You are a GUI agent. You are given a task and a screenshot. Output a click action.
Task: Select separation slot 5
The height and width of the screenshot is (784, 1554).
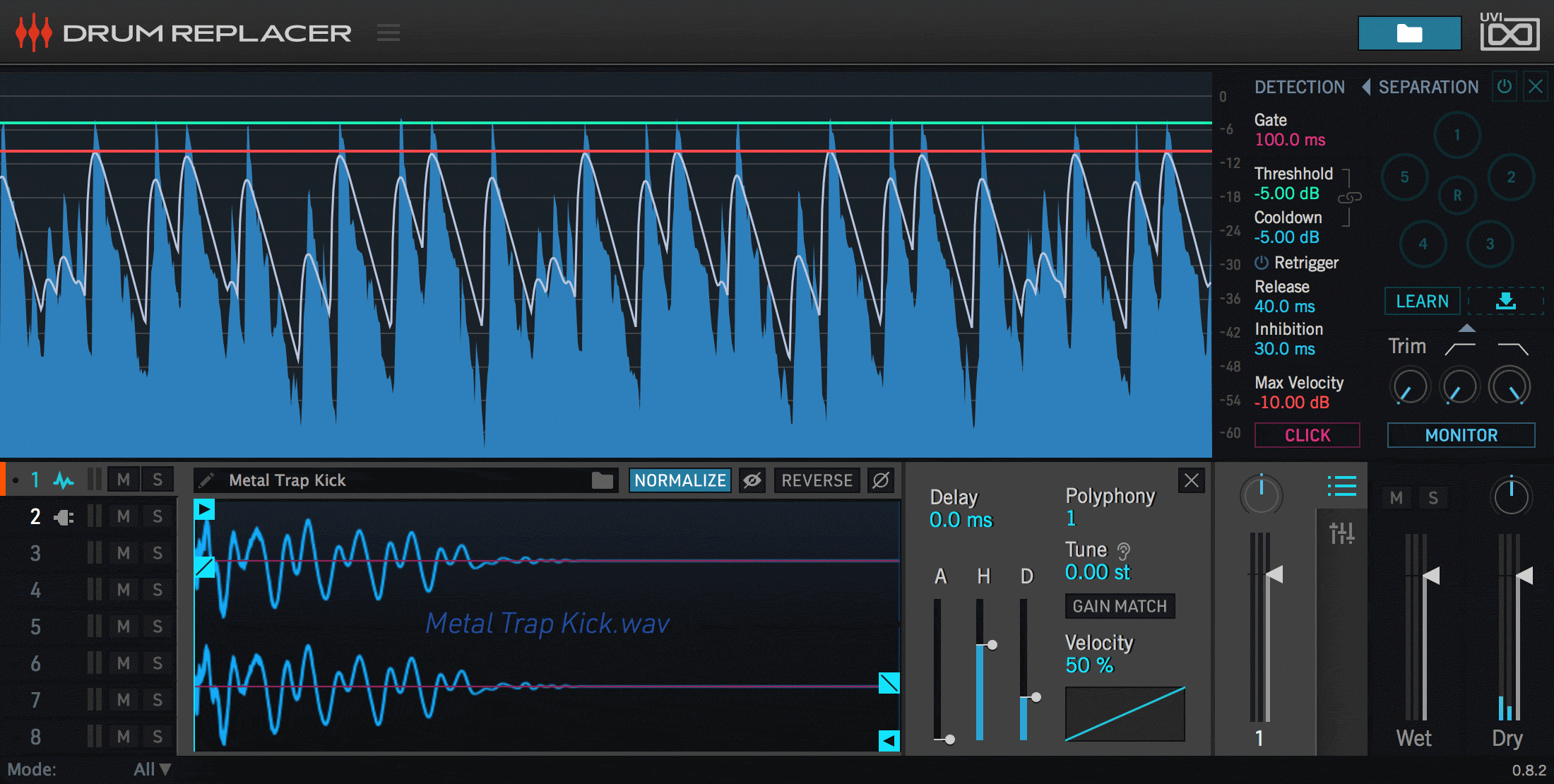pyautogui.click(x=1404, y=177)
